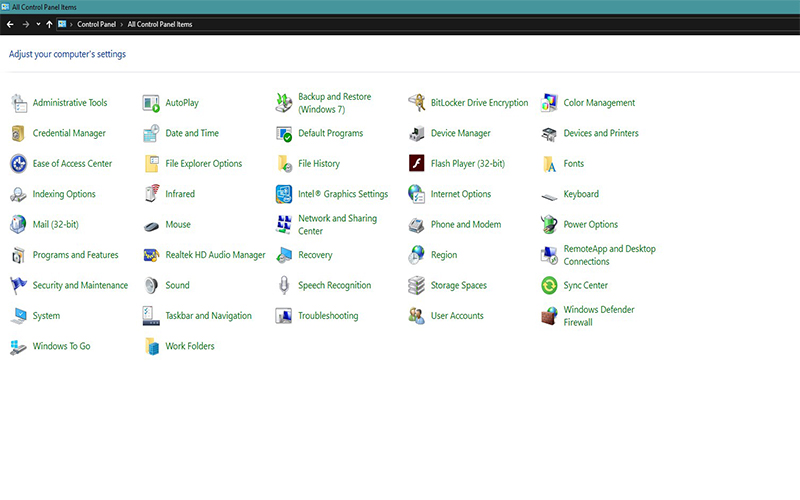Viewport: 800px width, 500px height.
Task: Click the AutoPlay icon
Action: point(151,103)
